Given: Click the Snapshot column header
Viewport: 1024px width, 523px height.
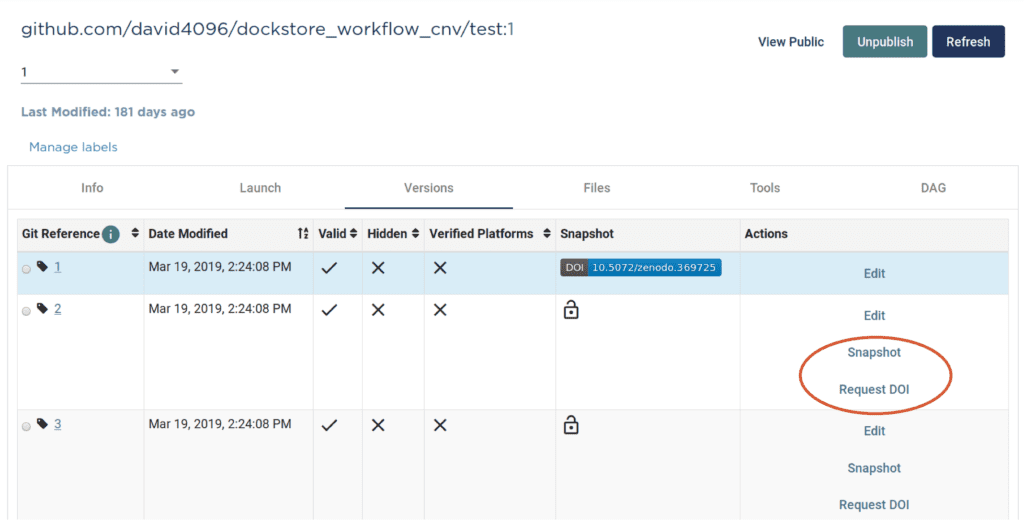Looking at the screenshot, I should pyautogui.click(x=586, y=234).
